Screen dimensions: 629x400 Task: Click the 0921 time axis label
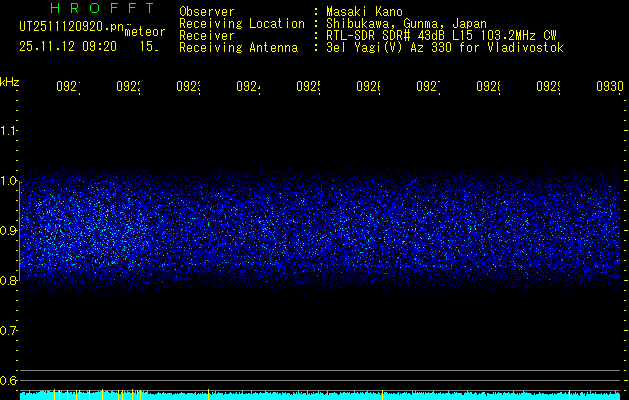pos(68,87)
